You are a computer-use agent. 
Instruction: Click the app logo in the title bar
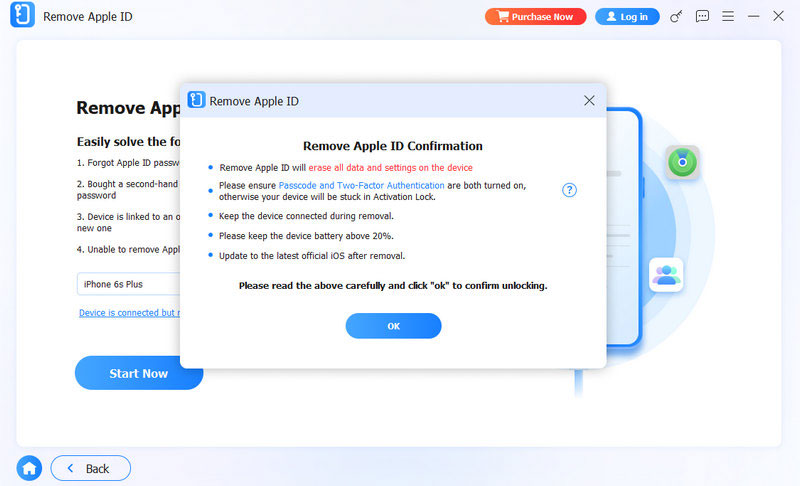pyautogui.click(x=22, y=14)
